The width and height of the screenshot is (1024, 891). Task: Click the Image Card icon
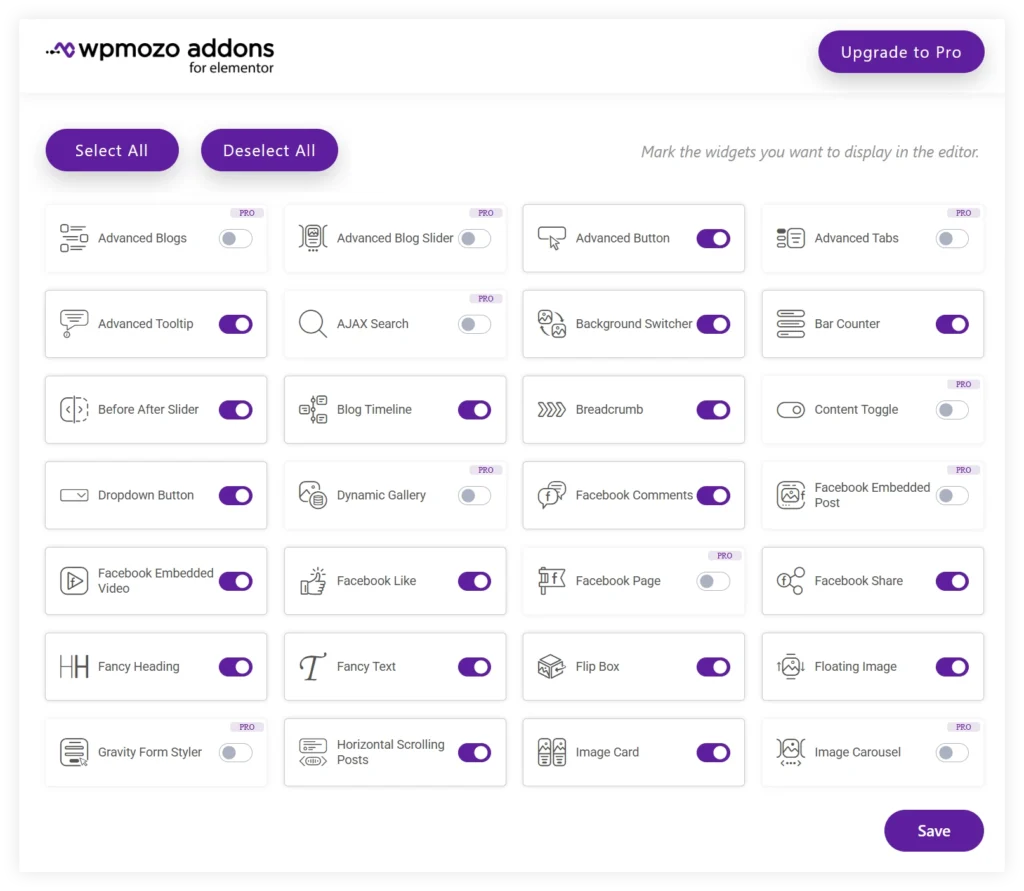point(552,753)
